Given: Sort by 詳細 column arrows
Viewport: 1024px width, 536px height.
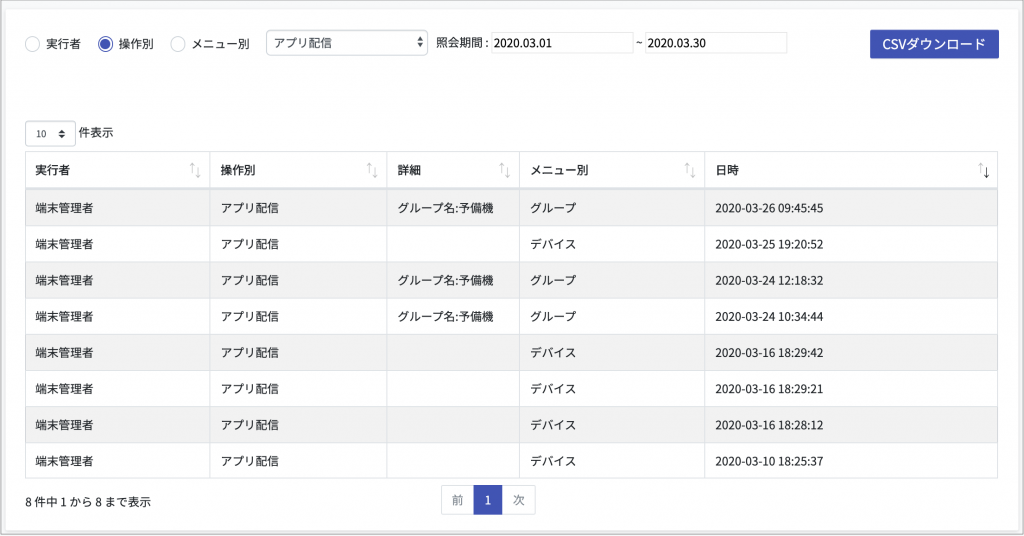Looking at the screenshot, I should 505,170.
